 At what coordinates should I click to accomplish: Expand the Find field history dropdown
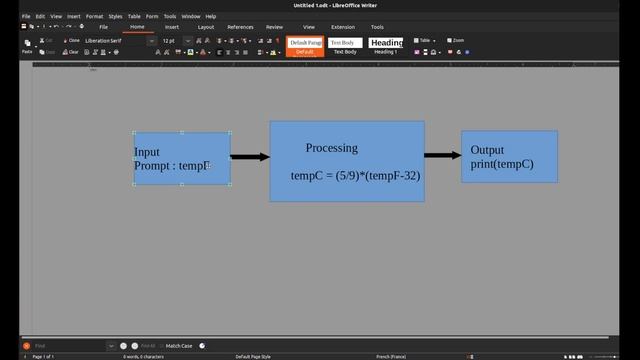click(111, 346)
